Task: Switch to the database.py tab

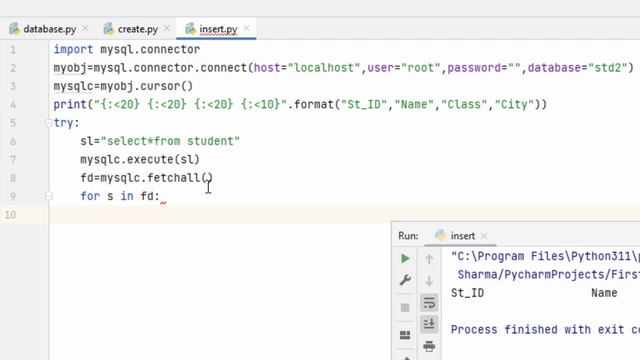Action: [49, 29]
